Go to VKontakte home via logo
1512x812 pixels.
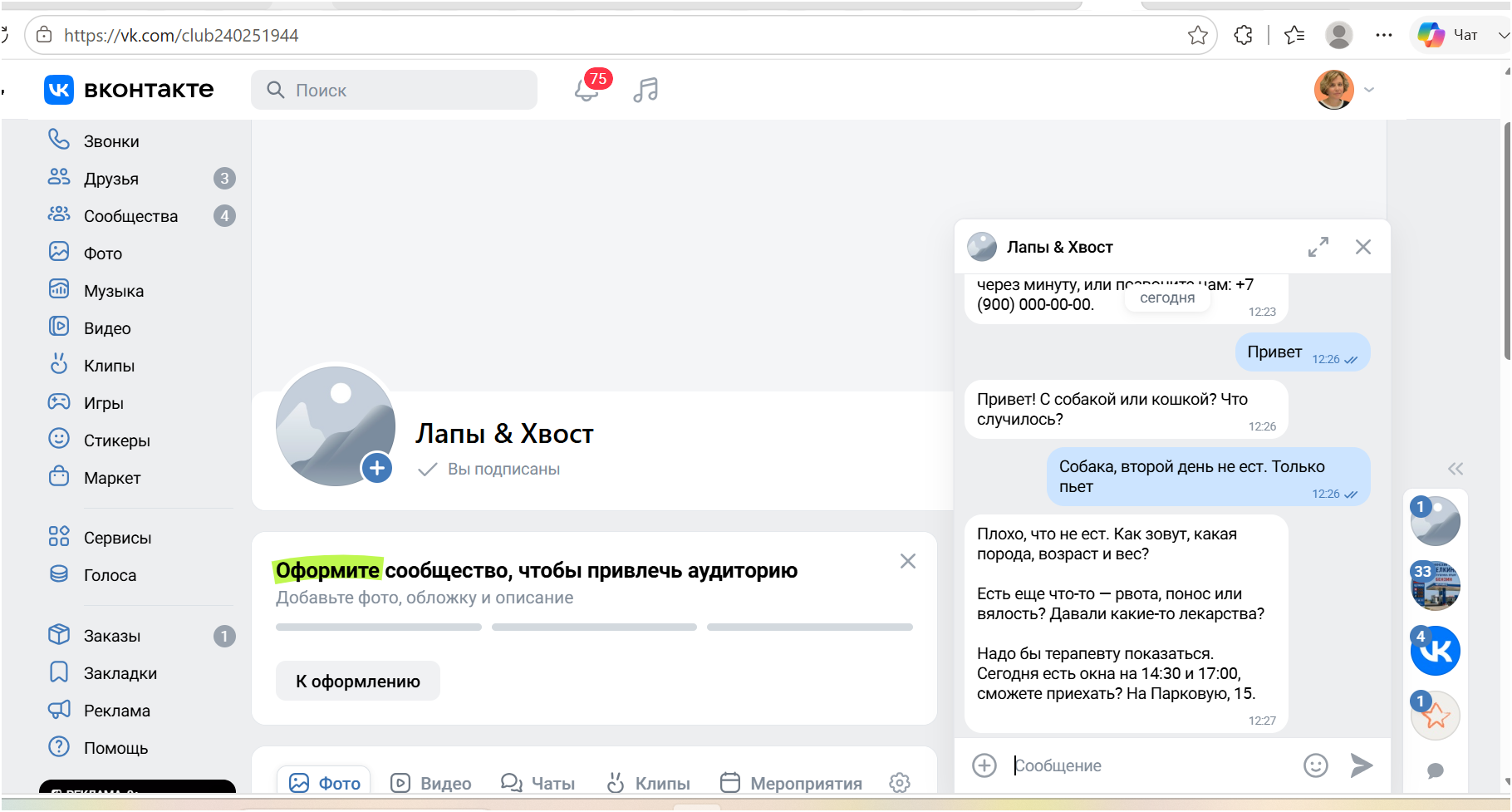(x=129, y=90)
